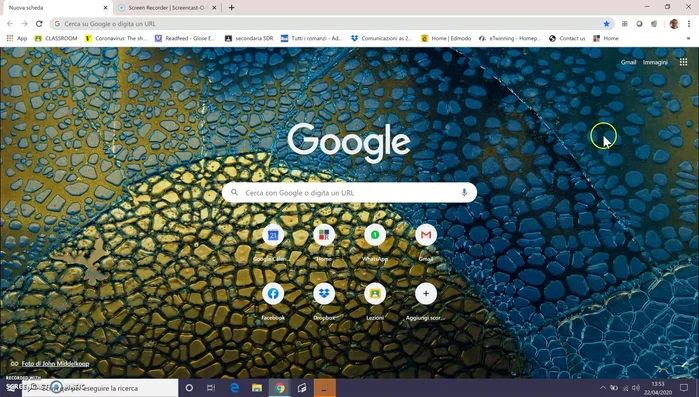Select the Nuova scheda tab
The width and height of the screenshot is (699, 397).
(53, 8)
